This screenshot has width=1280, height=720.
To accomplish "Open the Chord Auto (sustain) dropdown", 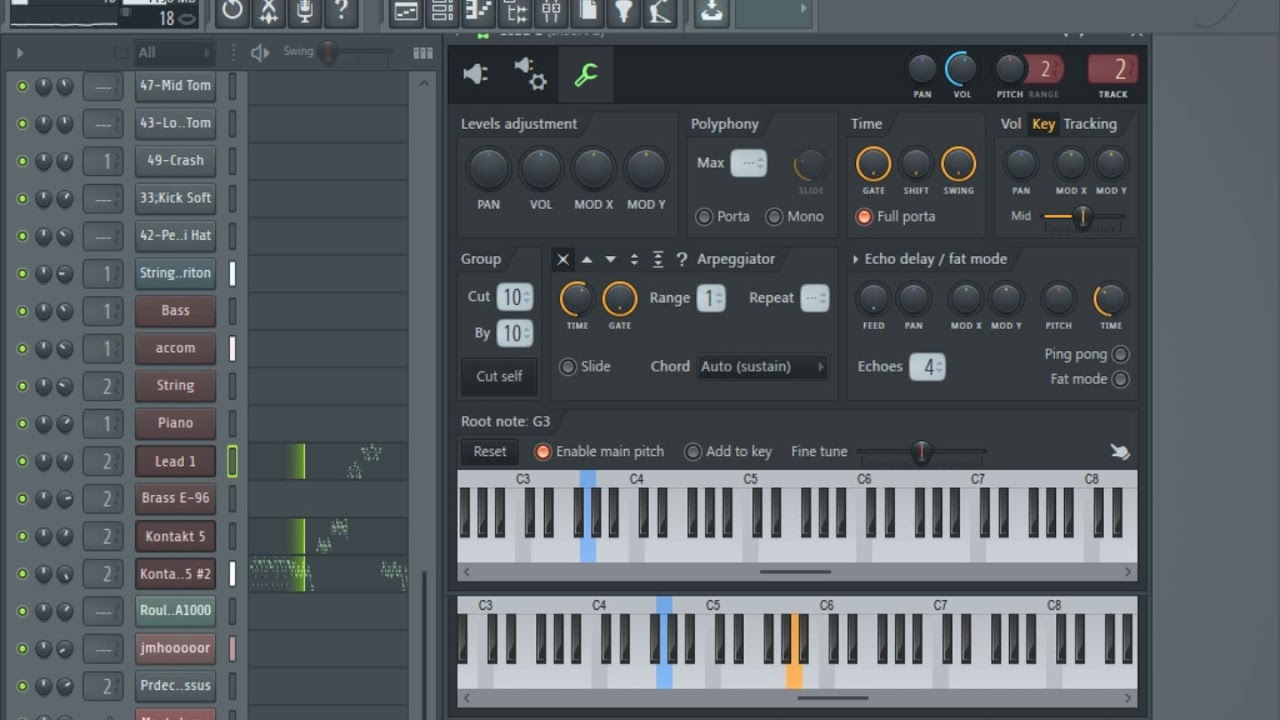I will tap(763, 367).
